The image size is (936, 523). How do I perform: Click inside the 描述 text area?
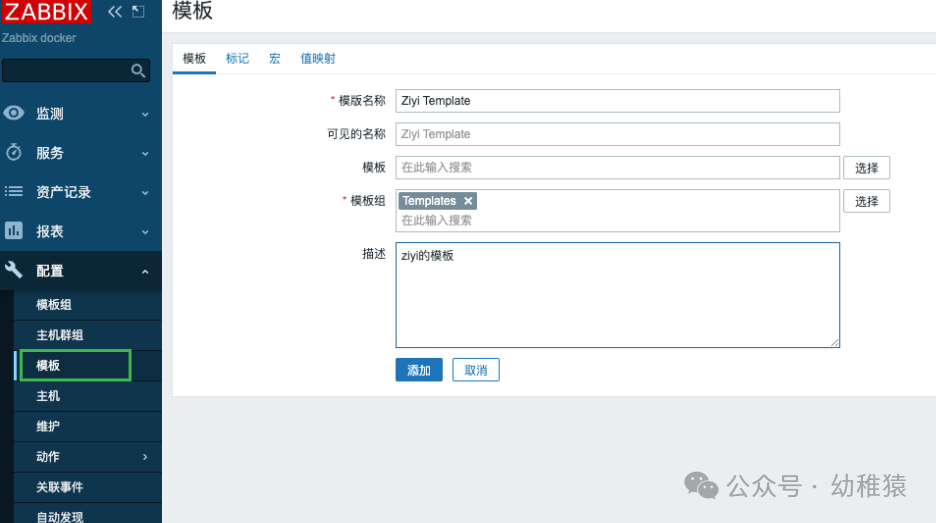click(x=617, y=295)
